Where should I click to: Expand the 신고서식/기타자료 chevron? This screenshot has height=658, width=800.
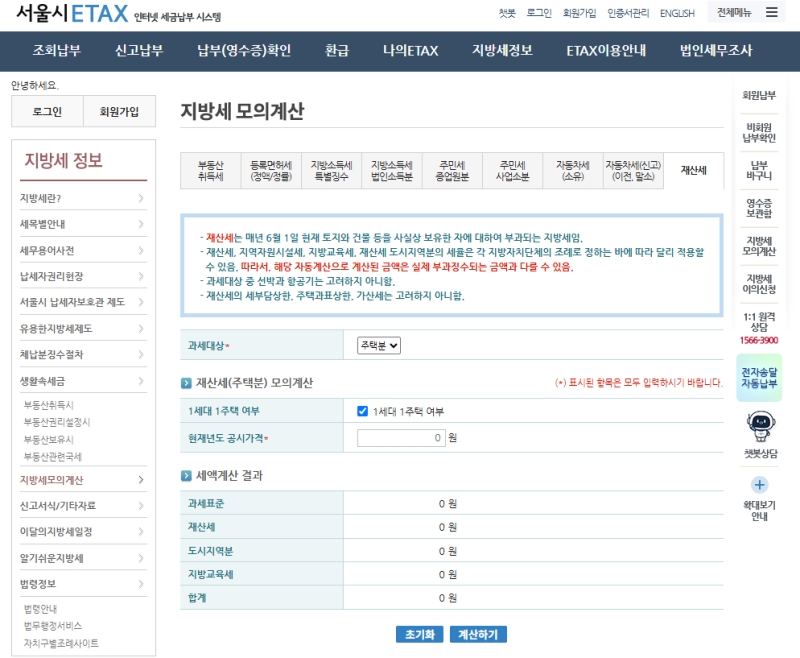(x=141, y=505)
